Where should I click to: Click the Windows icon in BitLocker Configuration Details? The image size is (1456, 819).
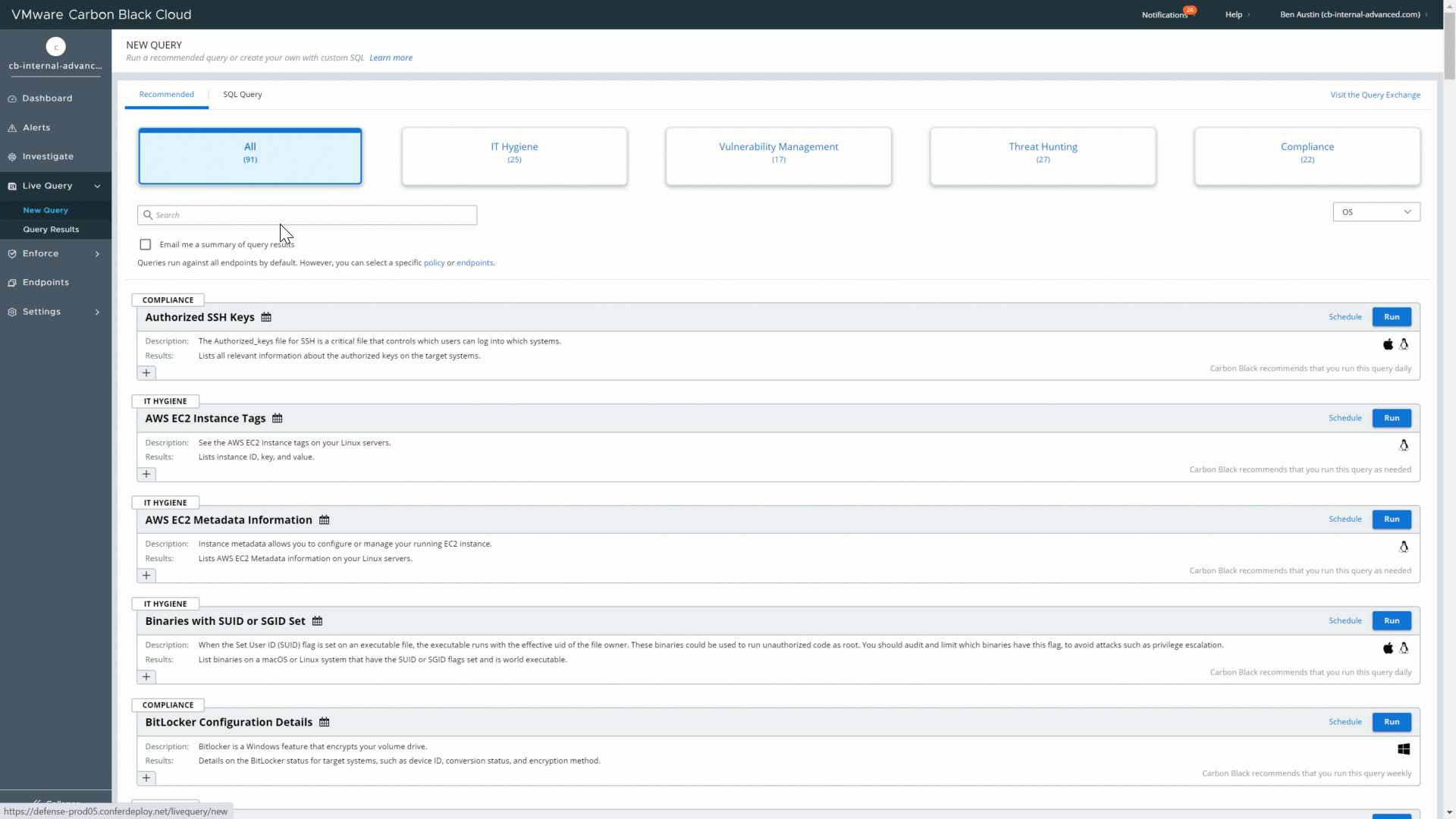(1404, 749)
